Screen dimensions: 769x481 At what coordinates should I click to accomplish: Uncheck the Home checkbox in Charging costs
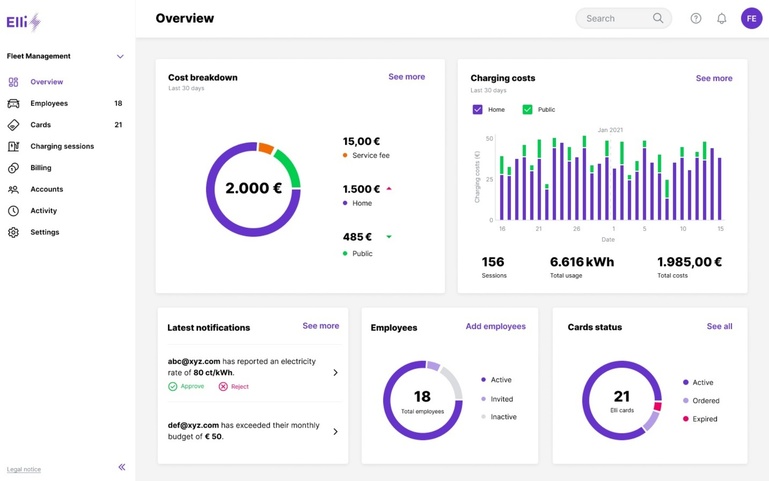pos(477,109)
